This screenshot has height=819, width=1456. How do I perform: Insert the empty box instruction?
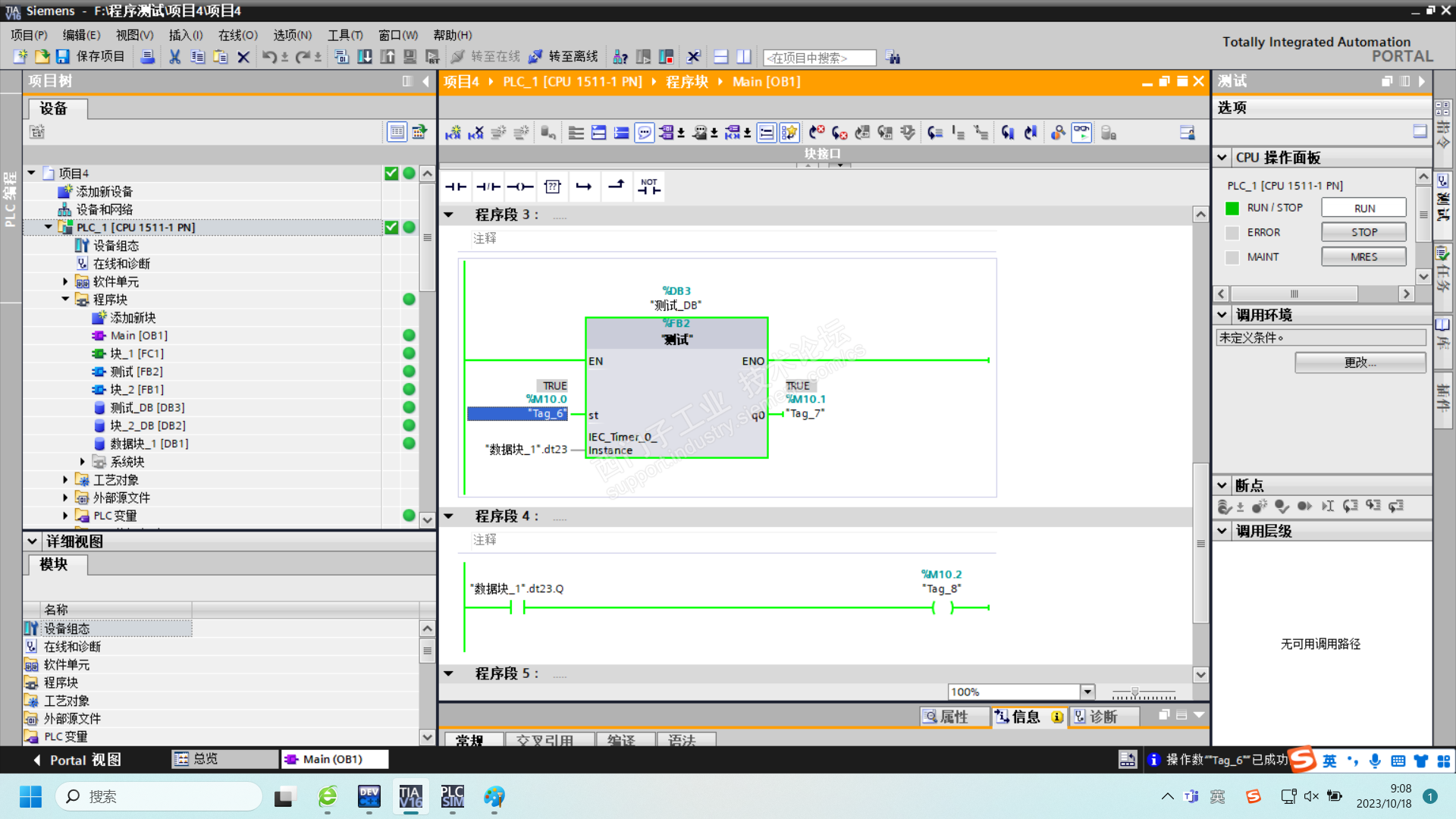[x=553, y=187]
